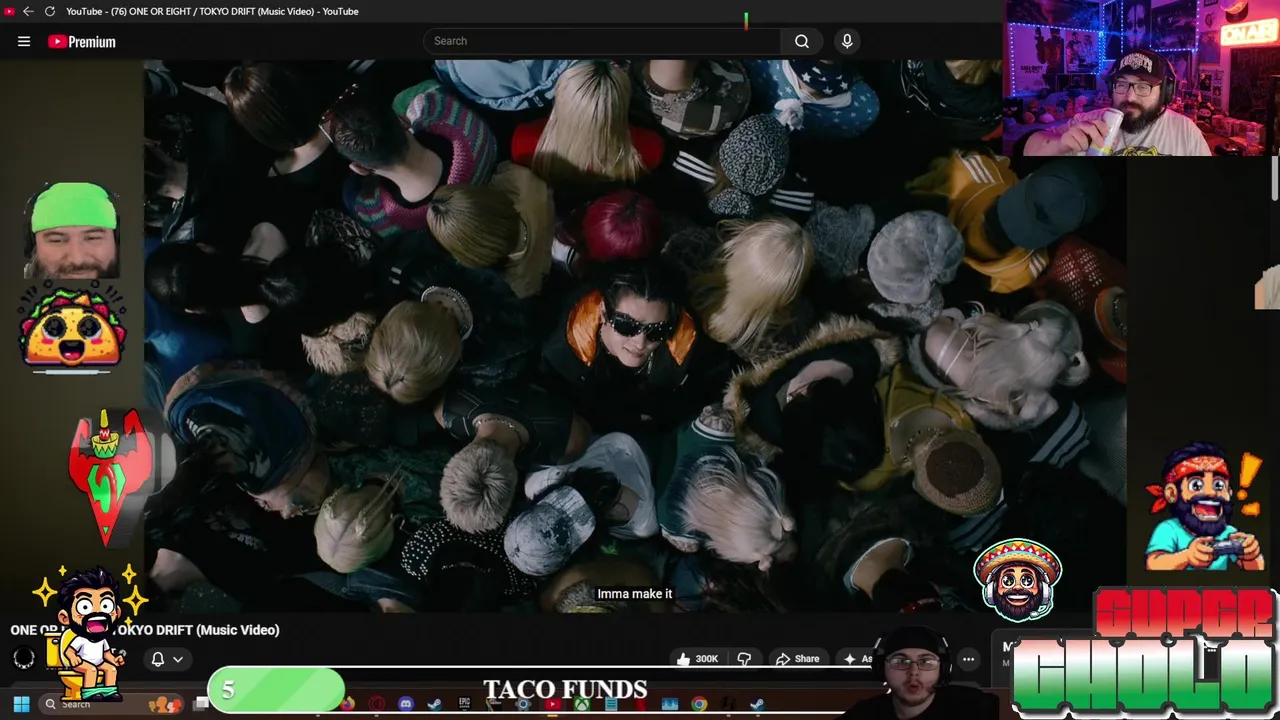Open Firefox from the taskbar
The image size is (1280, 720).
tap(347, 704)
